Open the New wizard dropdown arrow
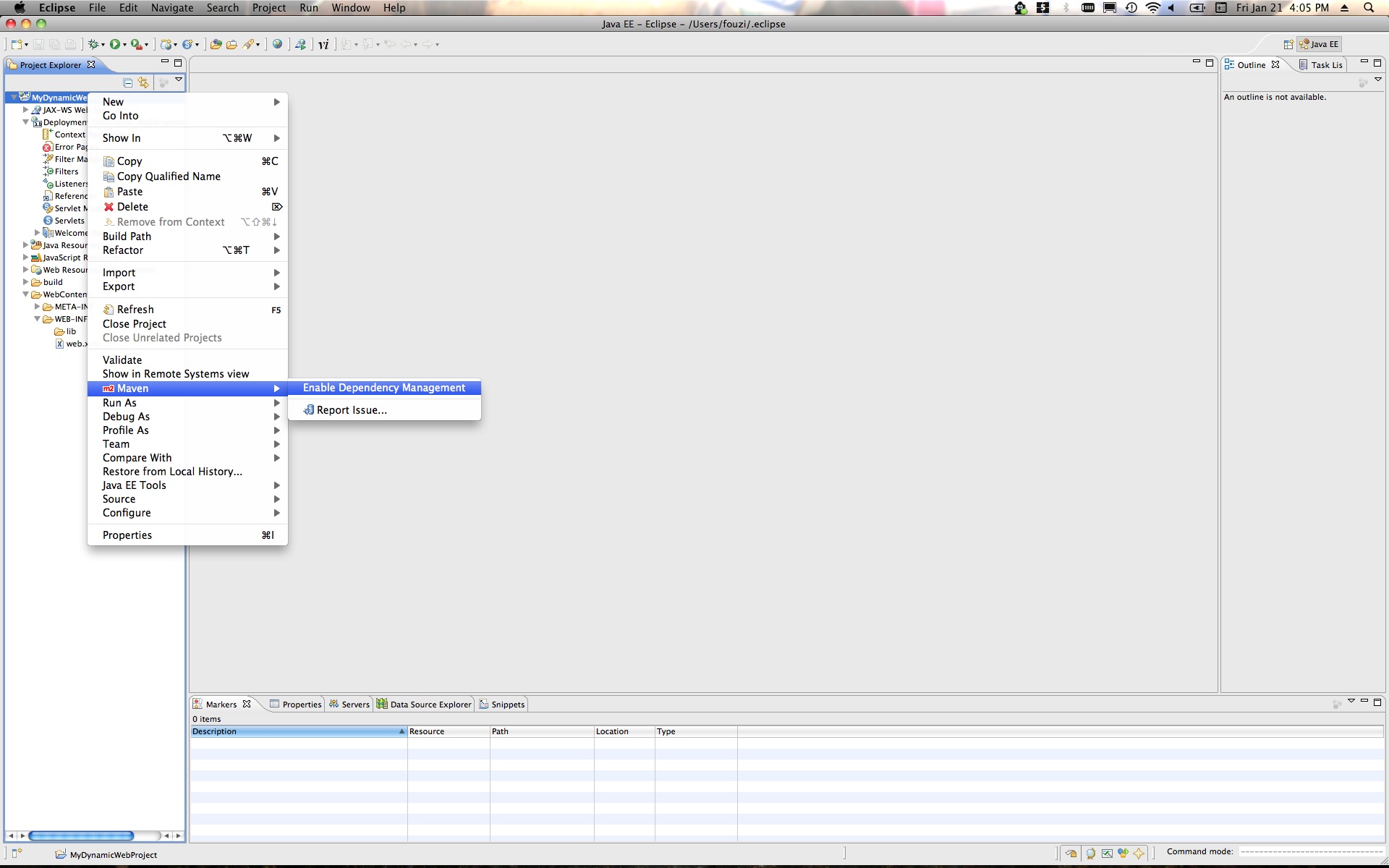This screenshot has height=868, width=1389. click(x=27, y=45)
